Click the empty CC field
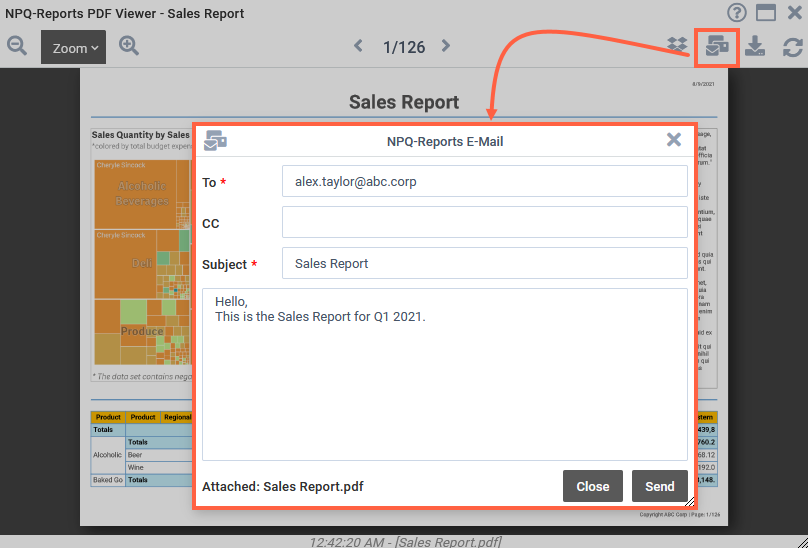This screenshot has height=548, width=808. [x=484, y=222]
